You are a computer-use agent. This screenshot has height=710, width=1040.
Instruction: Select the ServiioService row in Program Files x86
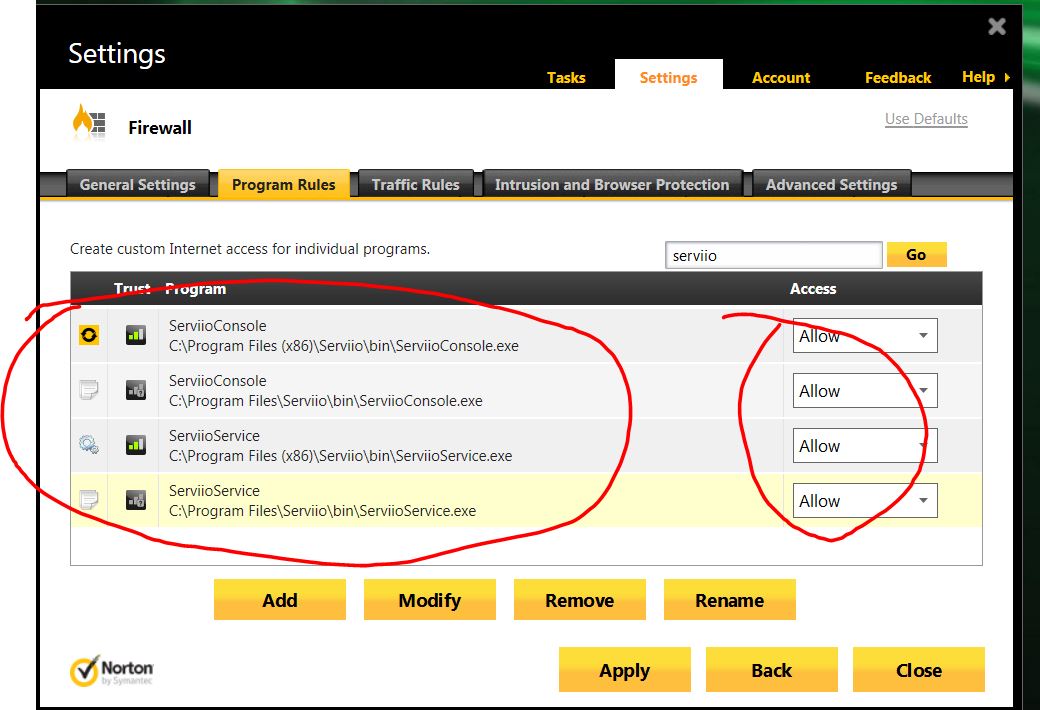[x=400, y=445]
